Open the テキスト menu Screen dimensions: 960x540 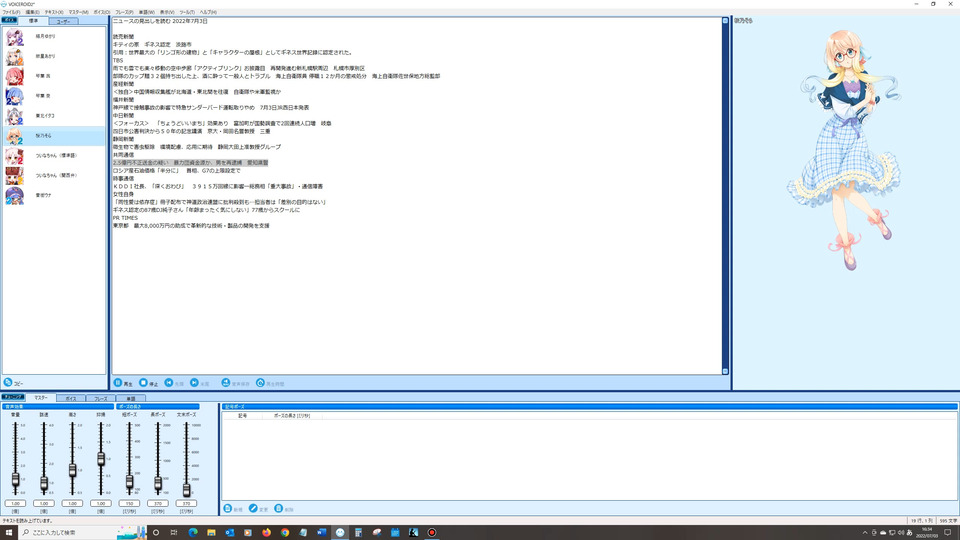click(54, 12)
